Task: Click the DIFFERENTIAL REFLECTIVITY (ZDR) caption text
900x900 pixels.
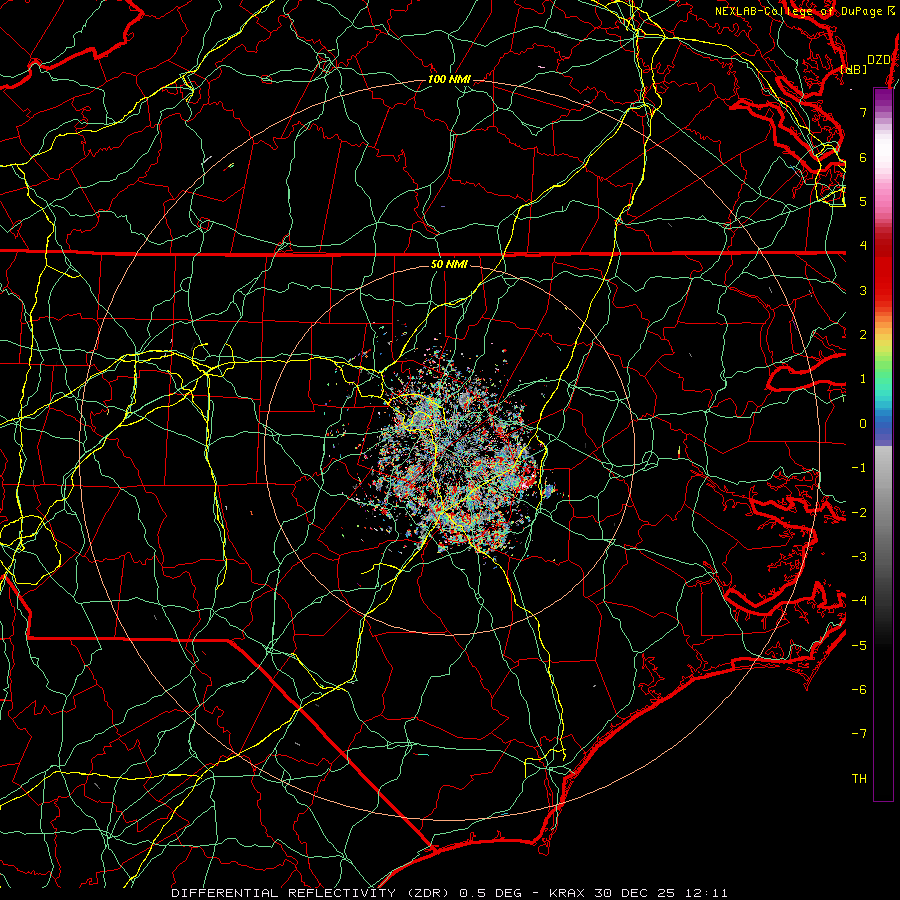Action: tap(313, 893)
